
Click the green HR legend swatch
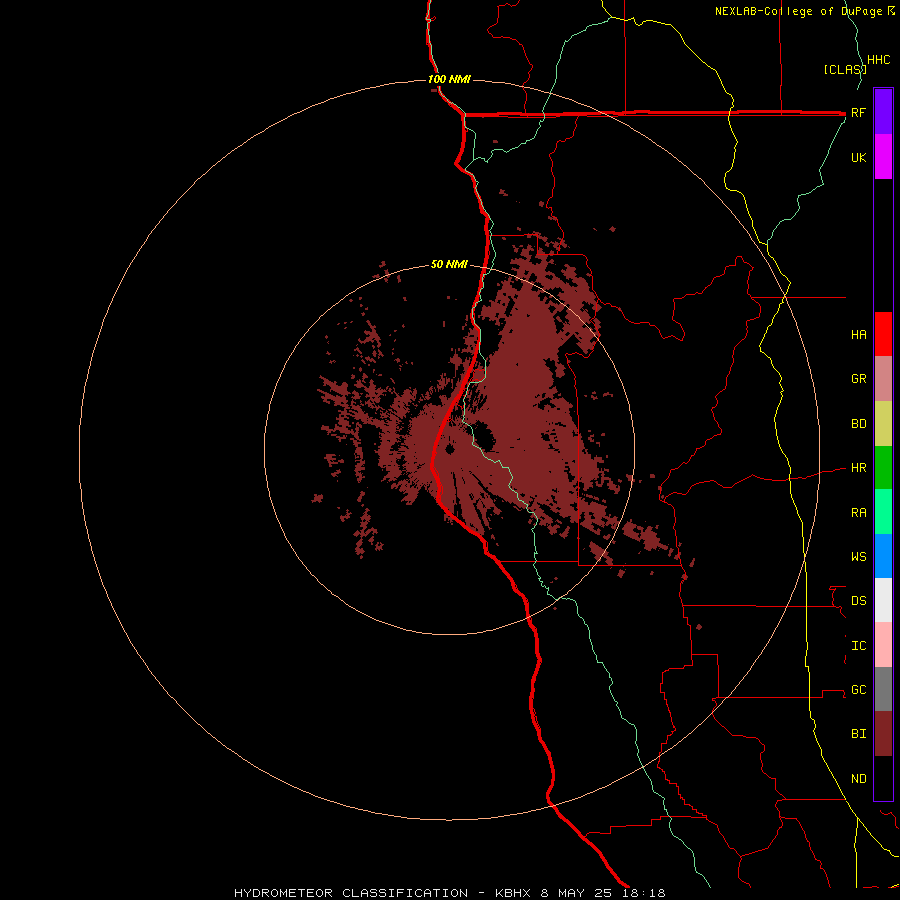click(x=883, y=468)
